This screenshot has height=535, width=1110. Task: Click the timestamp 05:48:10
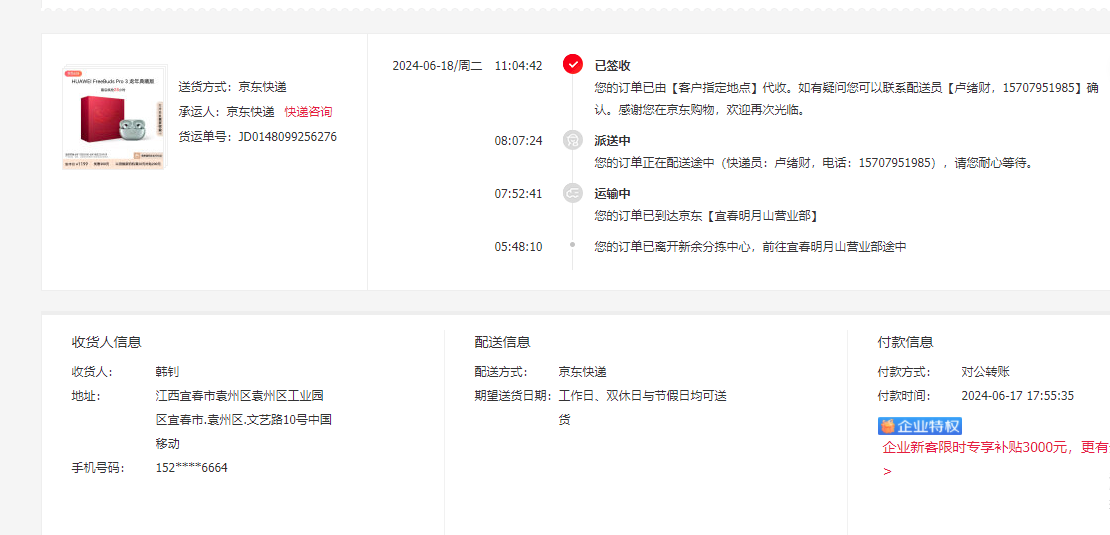[x=518, y=246]
